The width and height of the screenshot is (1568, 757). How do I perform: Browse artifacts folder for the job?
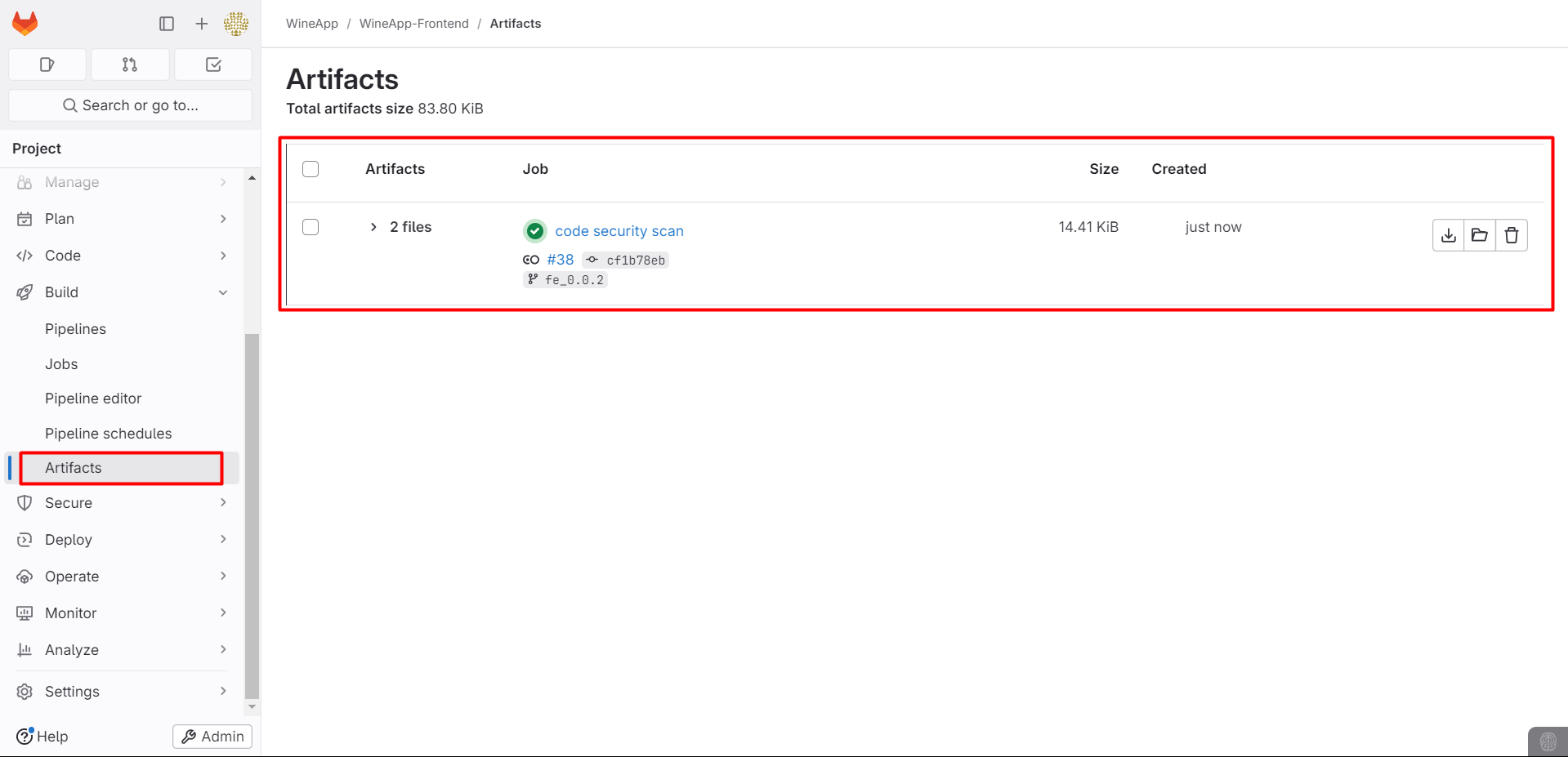[x=1479, y=235]
